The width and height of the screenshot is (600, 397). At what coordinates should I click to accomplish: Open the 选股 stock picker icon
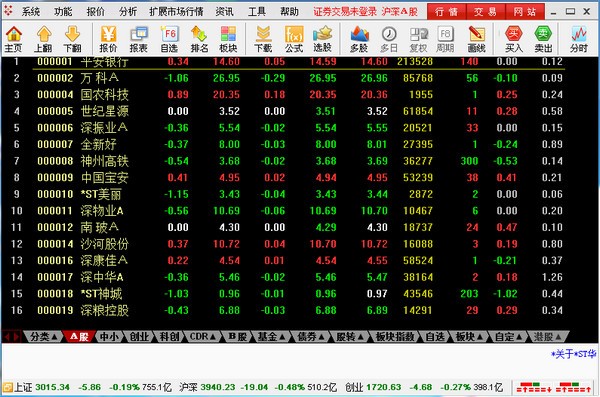pos(323,39)
